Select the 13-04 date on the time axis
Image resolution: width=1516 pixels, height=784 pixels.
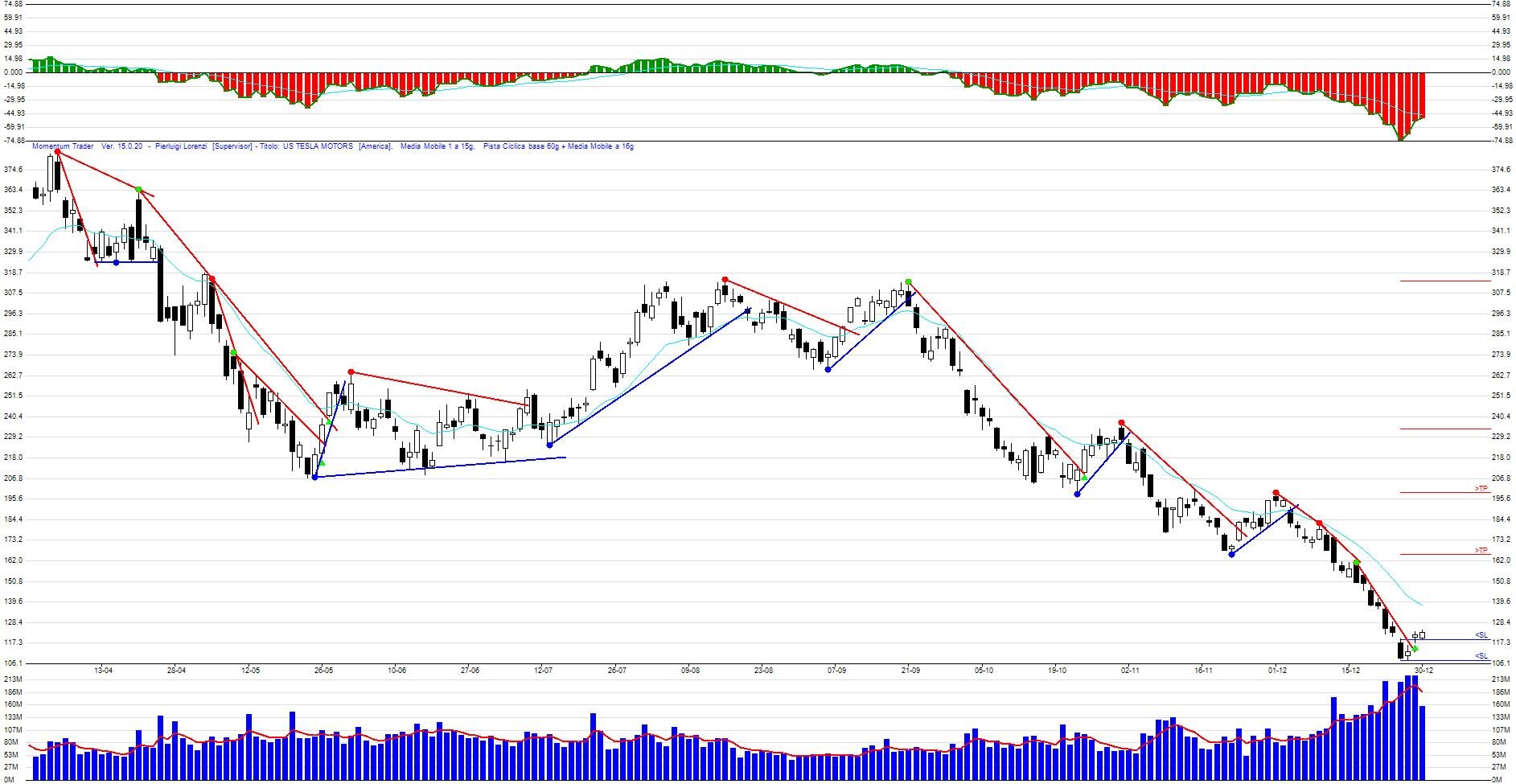tap(103, 670)
